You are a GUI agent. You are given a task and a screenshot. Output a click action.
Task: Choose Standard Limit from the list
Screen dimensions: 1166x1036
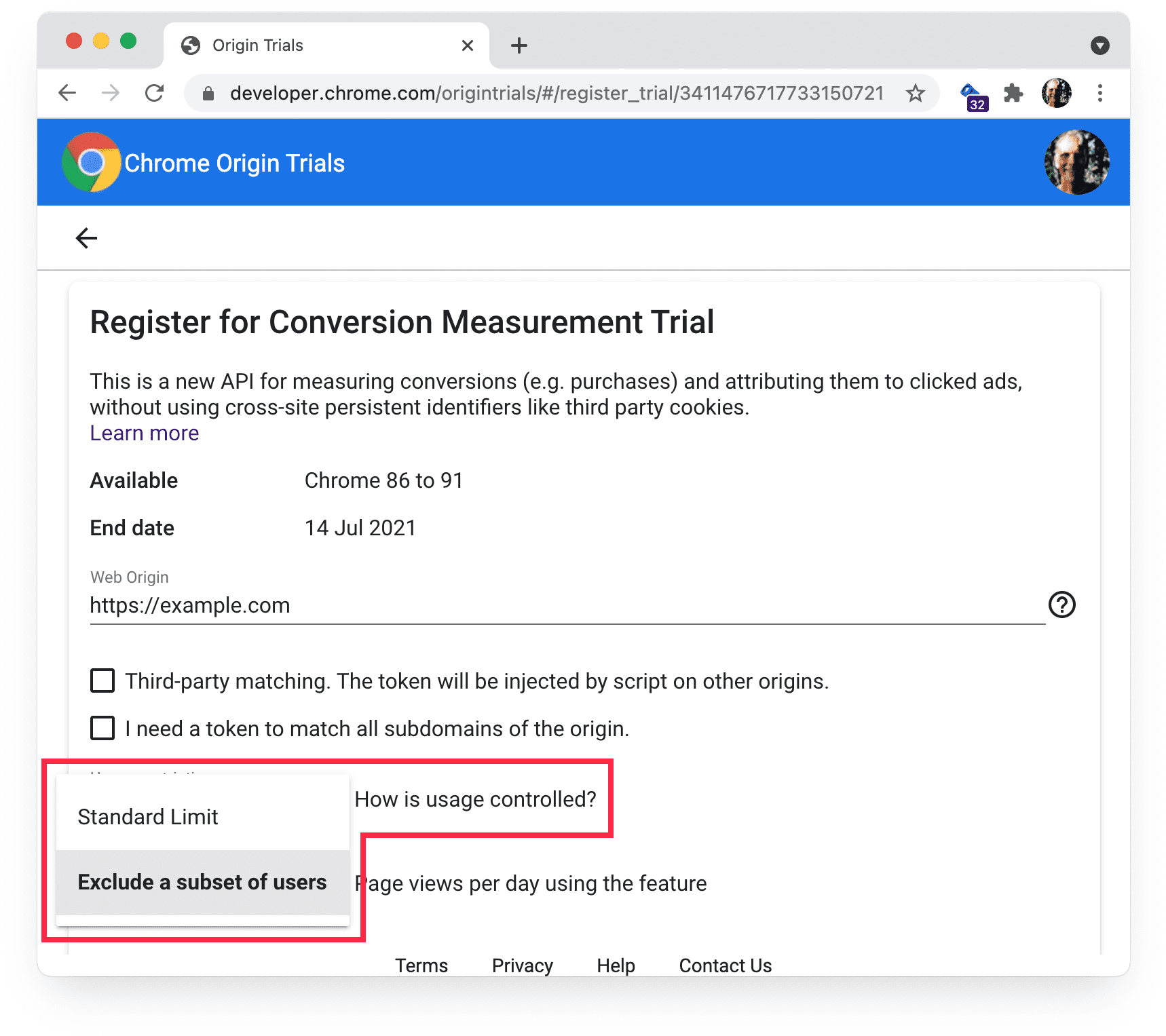click(x=148, y=817)
